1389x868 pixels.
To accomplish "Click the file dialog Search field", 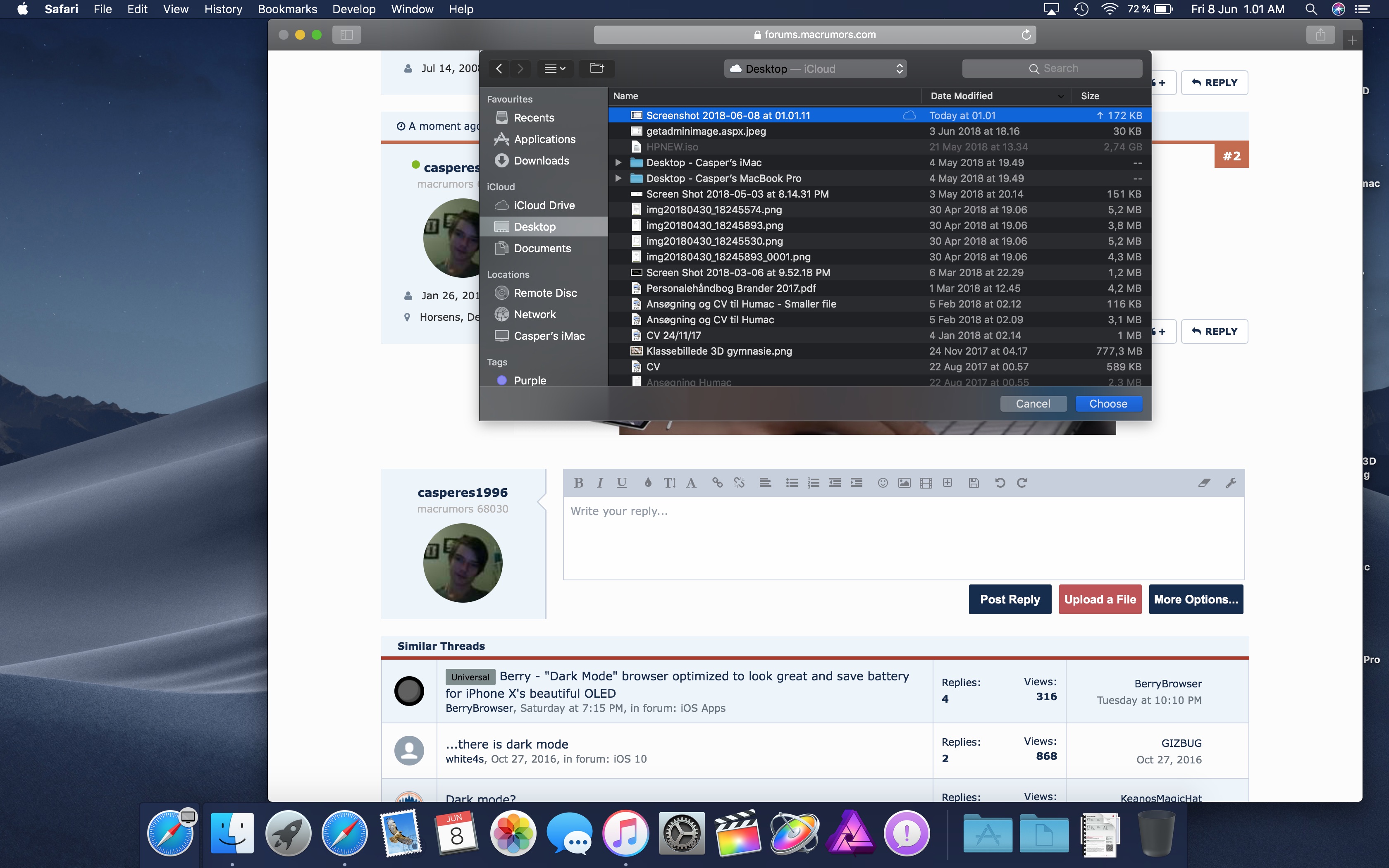I will coord(1052,68).
